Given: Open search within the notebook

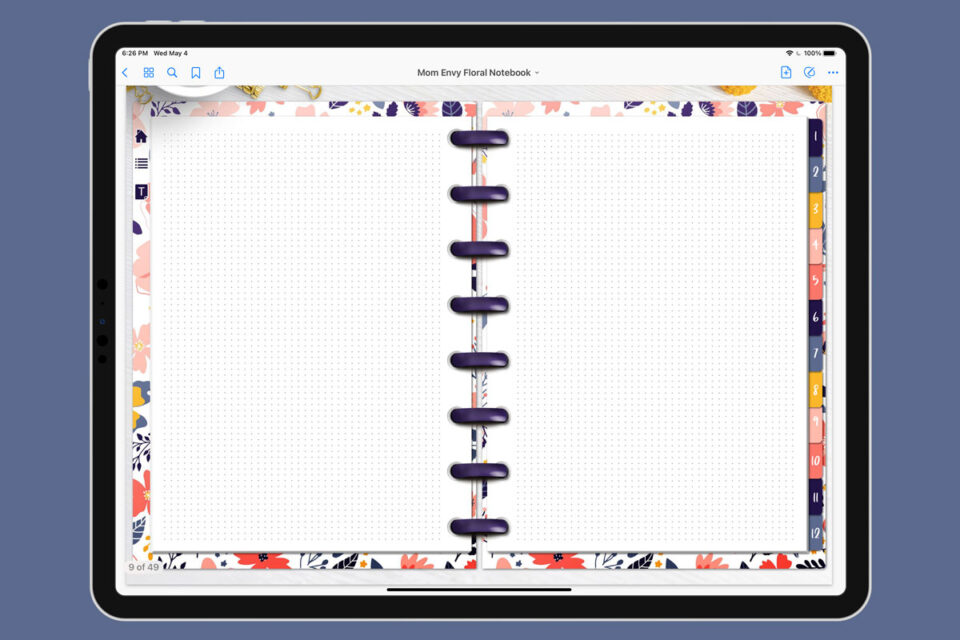Looking at the screenshot, I should (x=172, y=72).
